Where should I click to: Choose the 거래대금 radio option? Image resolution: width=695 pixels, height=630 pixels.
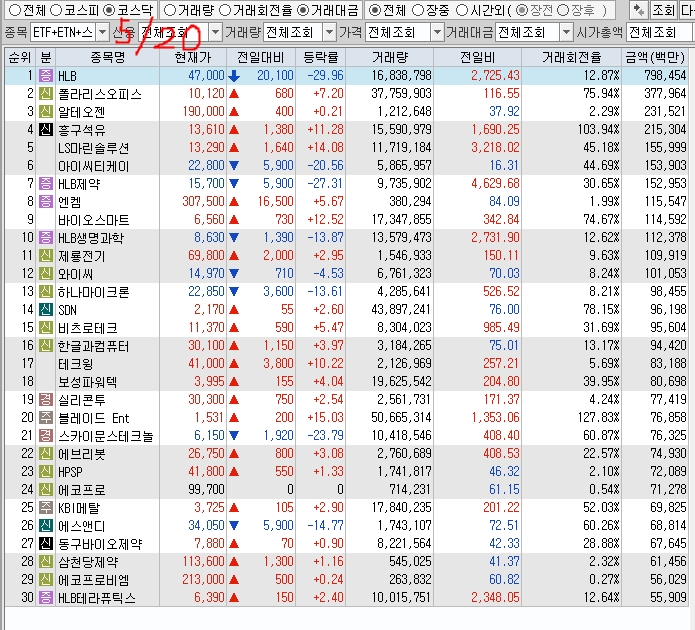tap(303, 10)
